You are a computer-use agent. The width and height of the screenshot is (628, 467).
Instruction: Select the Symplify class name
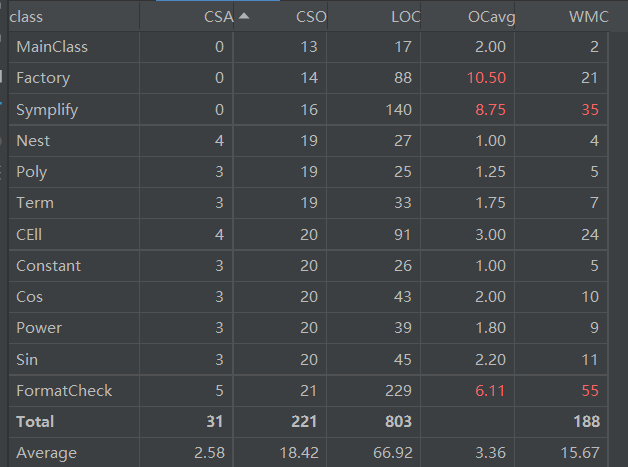click(x=47, y=109)
